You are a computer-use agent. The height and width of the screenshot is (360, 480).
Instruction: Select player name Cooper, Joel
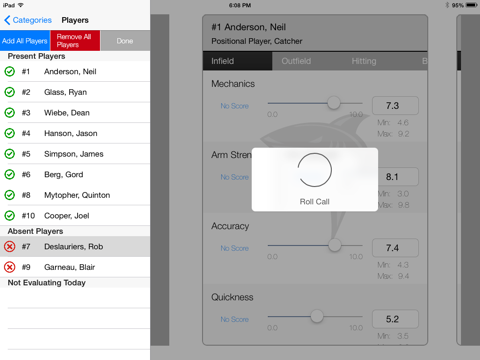point(67,216)
